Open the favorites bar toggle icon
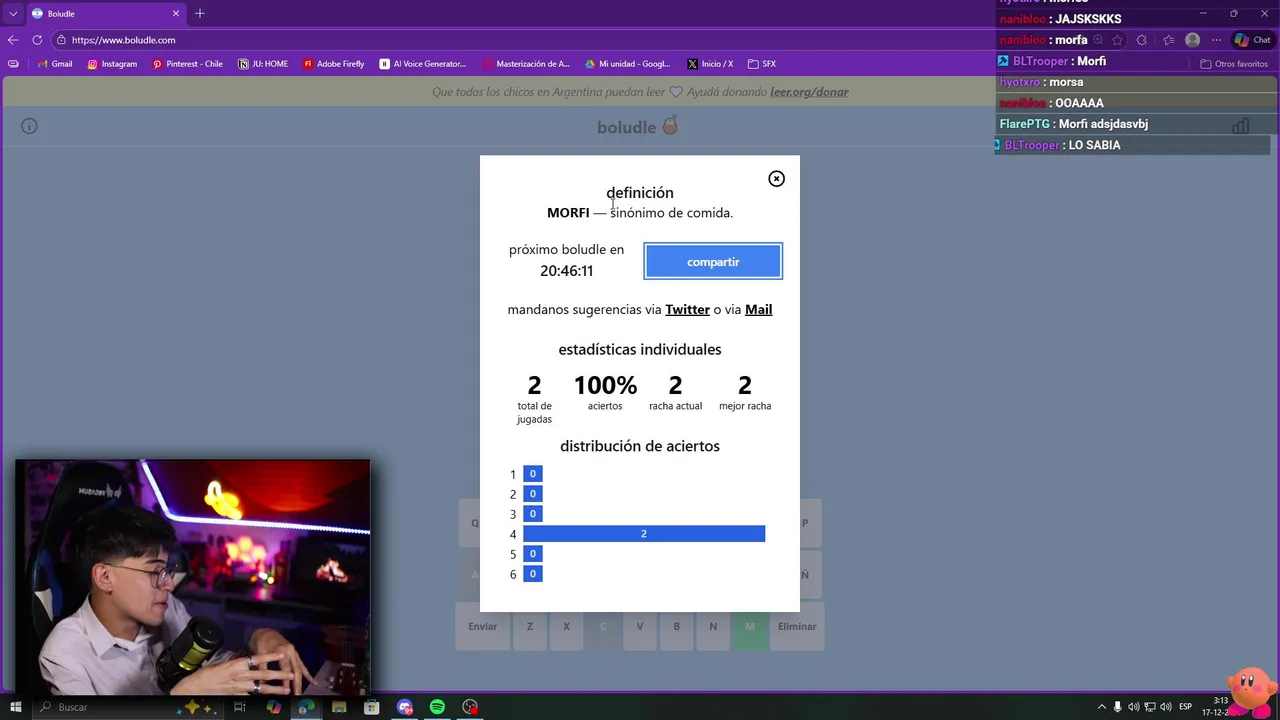 click(x=13, y=64)
